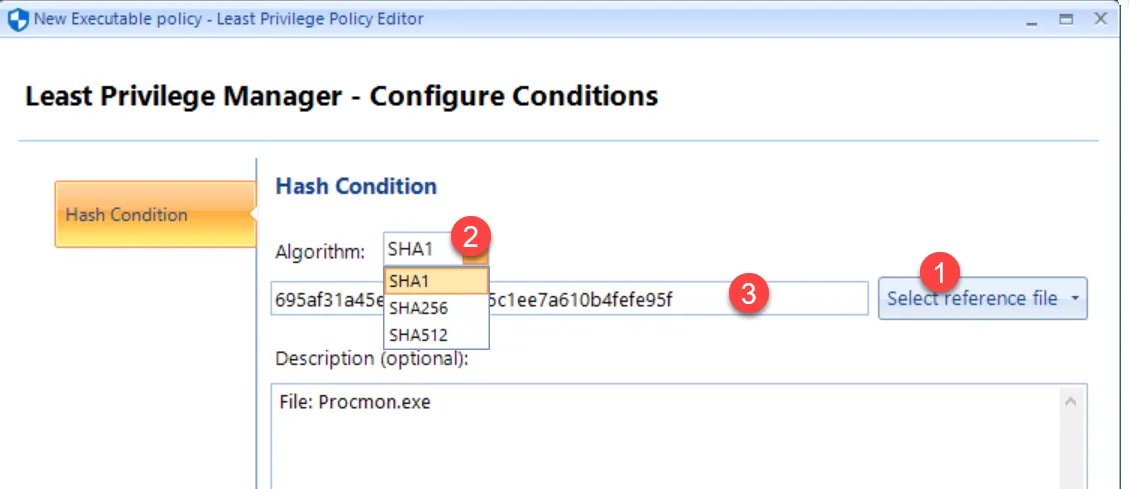
Task: Minimize the Policy Editor window
Action: pos(1033,19)
